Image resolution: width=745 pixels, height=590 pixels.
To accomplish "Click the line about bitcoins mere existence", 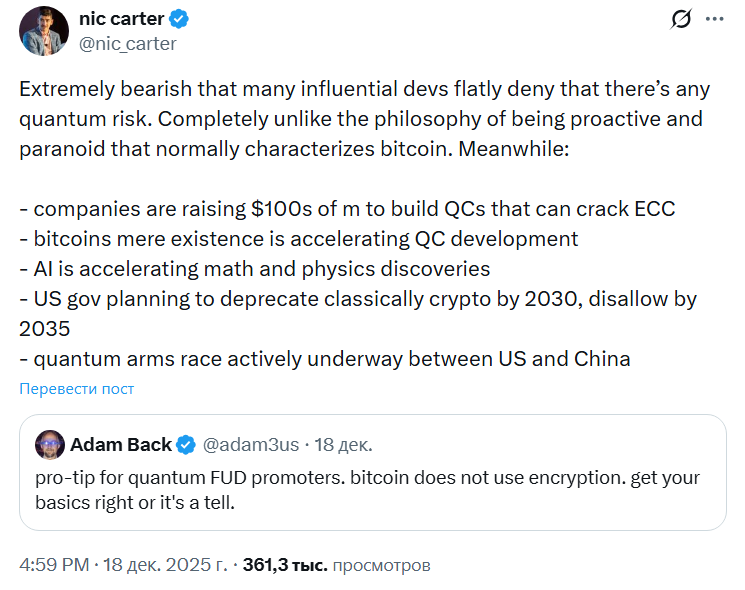I will click(298, 239).
